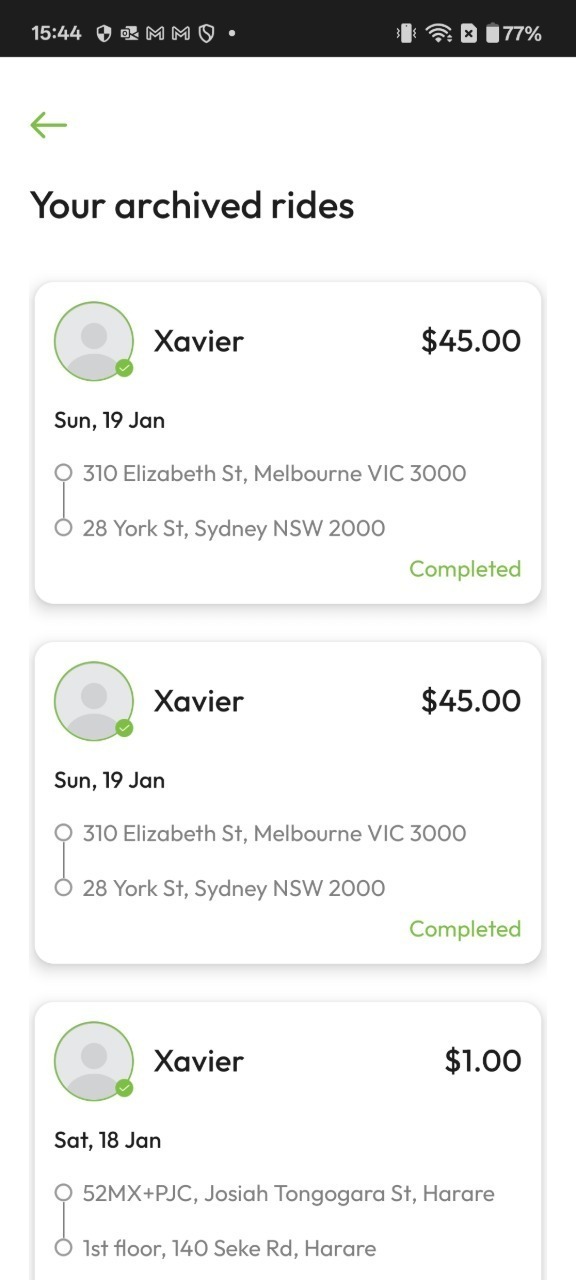Tap the $1.00 fare amount
Screen dimensions: 576x1280
click(483, 1061)
